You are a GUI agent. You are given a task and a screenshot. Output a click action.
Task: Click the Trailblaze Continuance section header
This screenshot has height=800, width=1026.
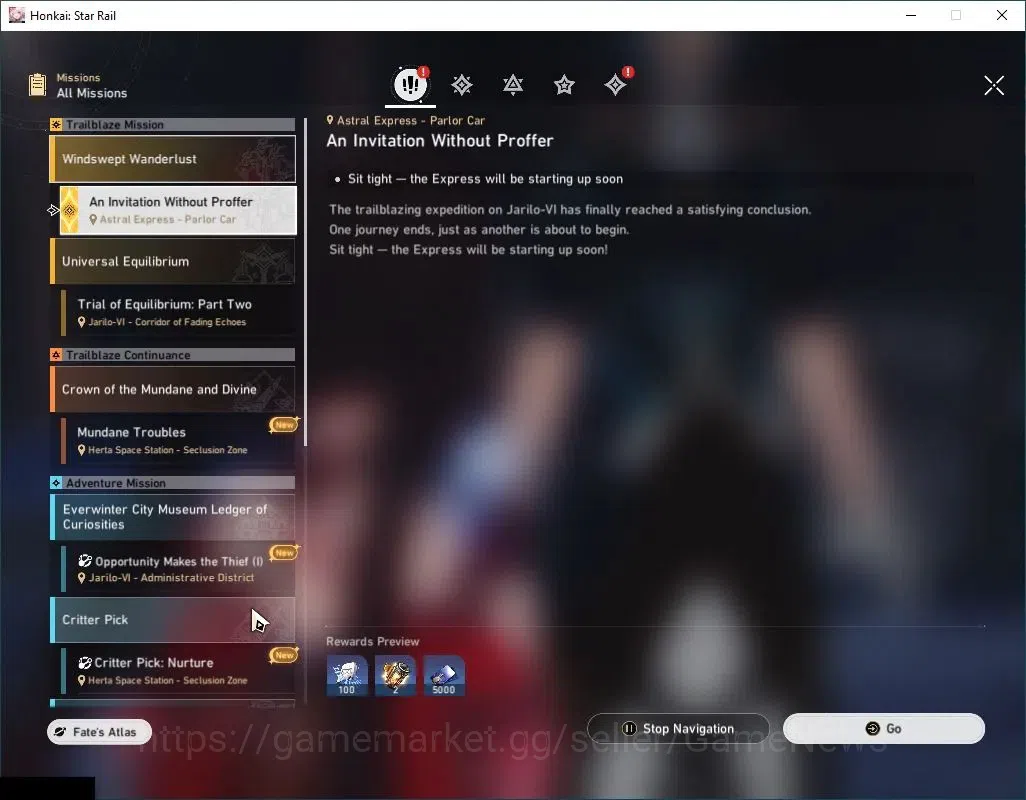pyautogui.click(x=173, y=355)
